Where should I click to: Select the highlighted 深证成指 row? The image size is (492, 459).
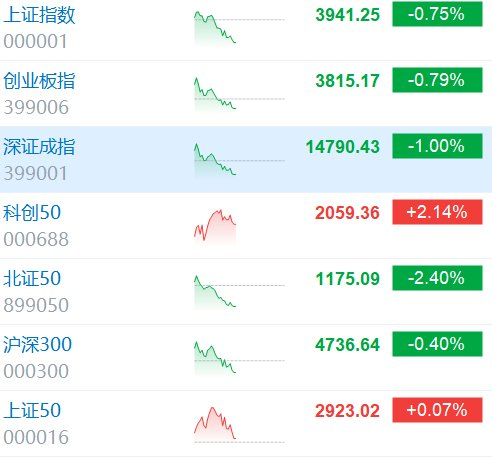(x=246, y=159)
